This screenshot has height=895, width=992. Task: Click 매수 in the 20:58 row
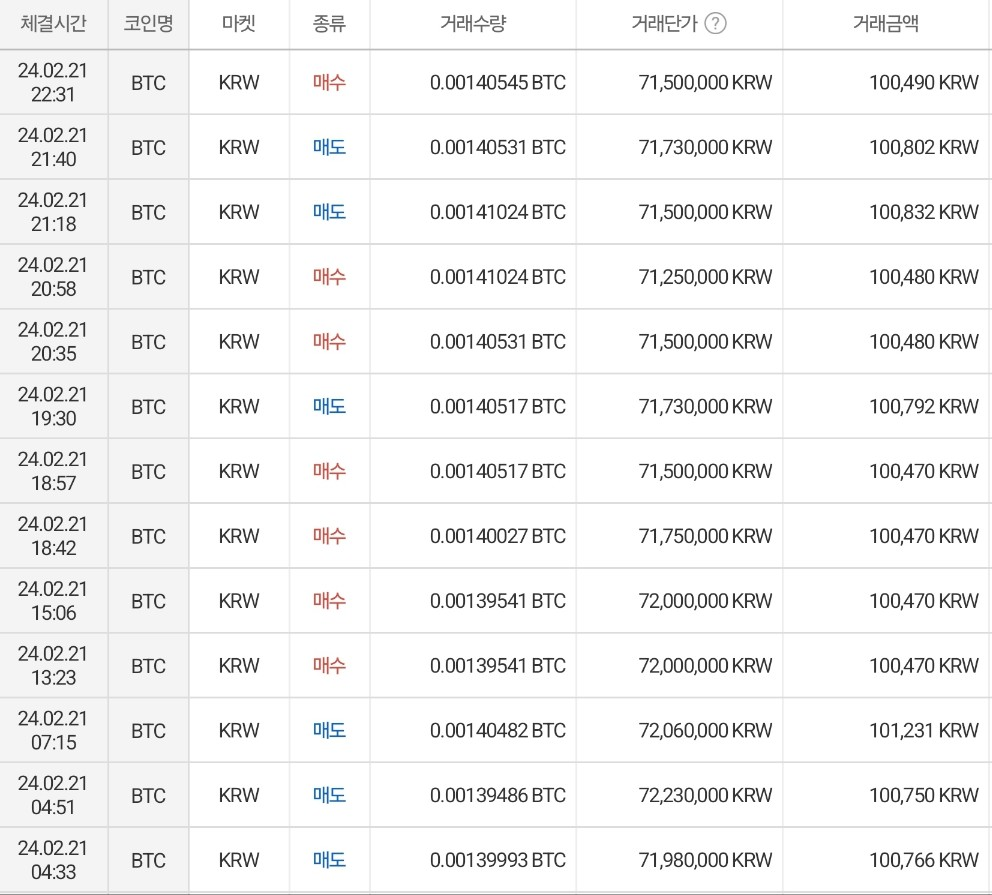329,276
